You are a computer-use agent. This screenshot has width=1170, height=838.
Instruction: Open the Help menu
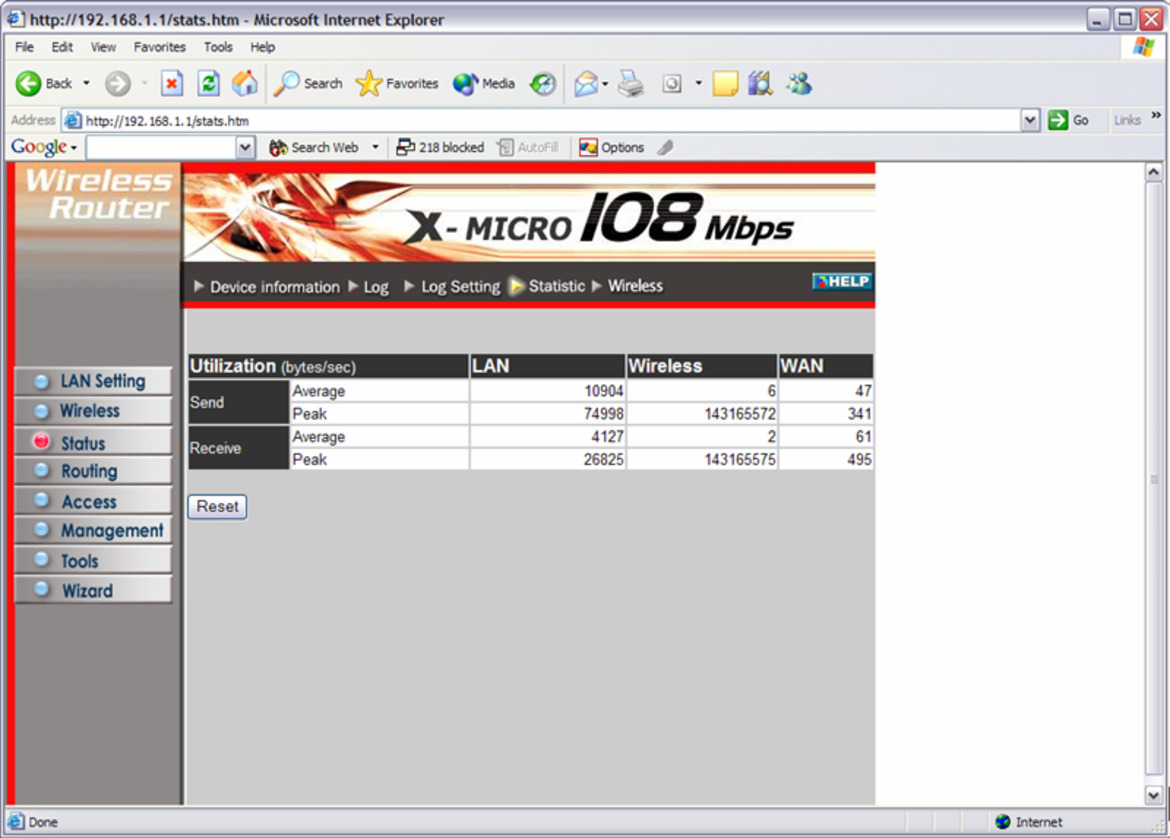click(263, 47)
